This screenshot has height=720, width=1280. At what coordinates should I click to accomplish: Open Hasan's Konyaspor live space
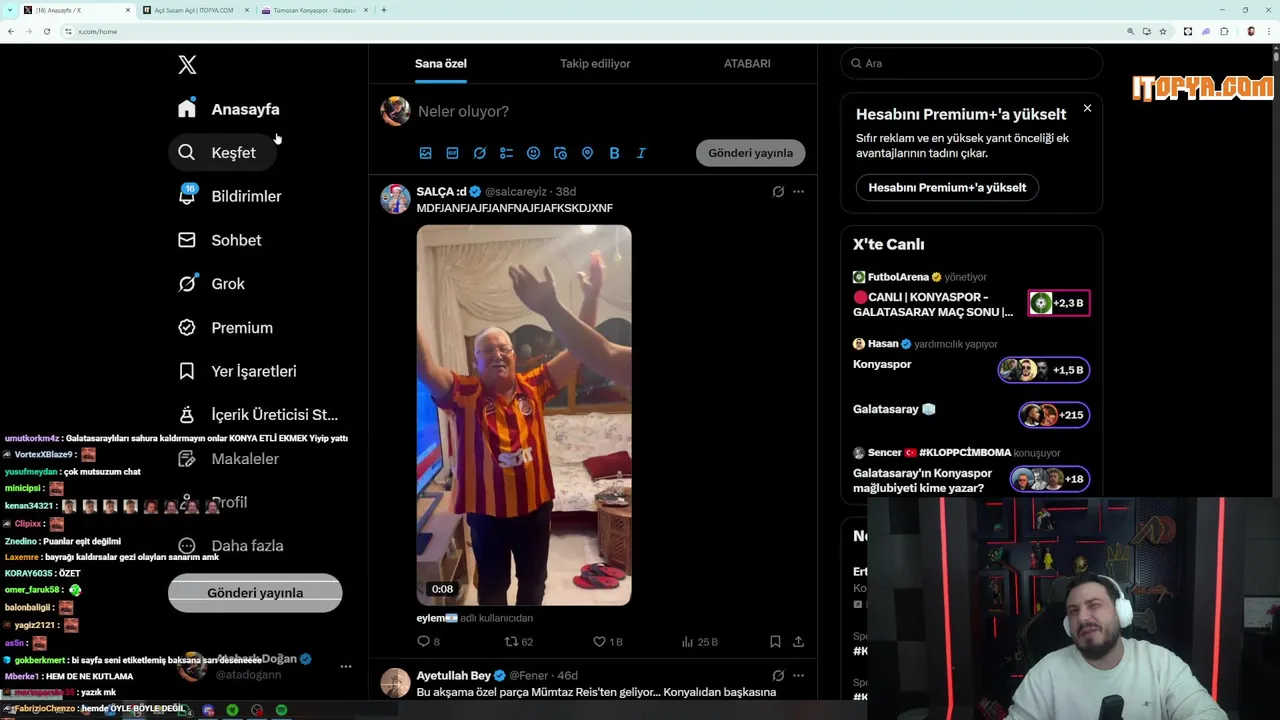coord(971,360)
